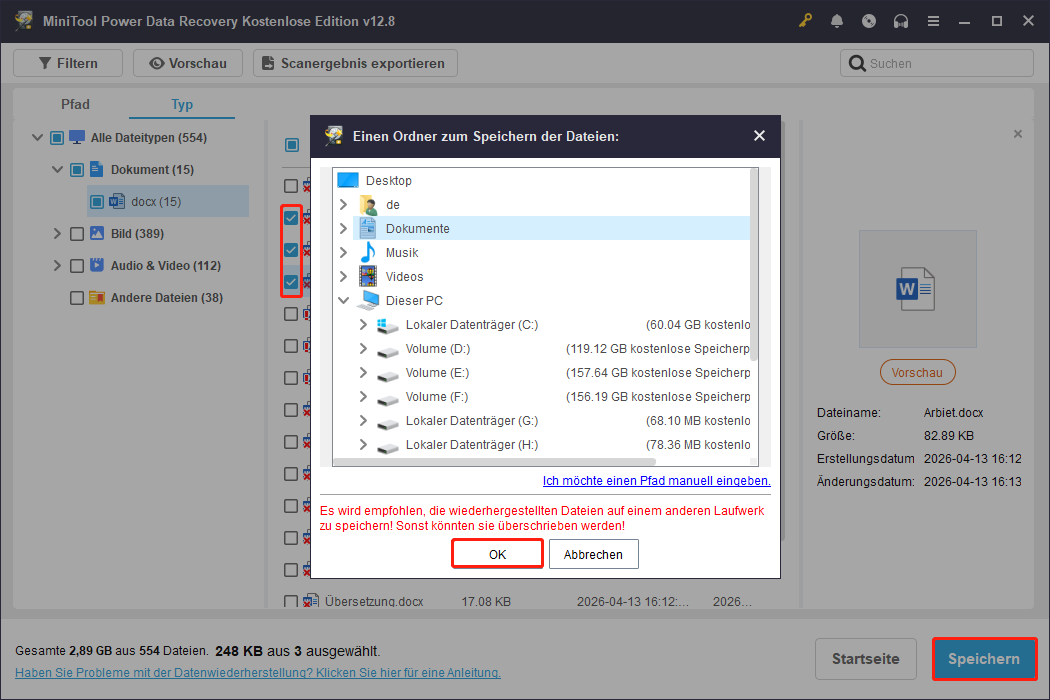Viewport: 1050px width, 700px height.
Task: Click the Filtern toolbar button
Action: tap(68, 63)
